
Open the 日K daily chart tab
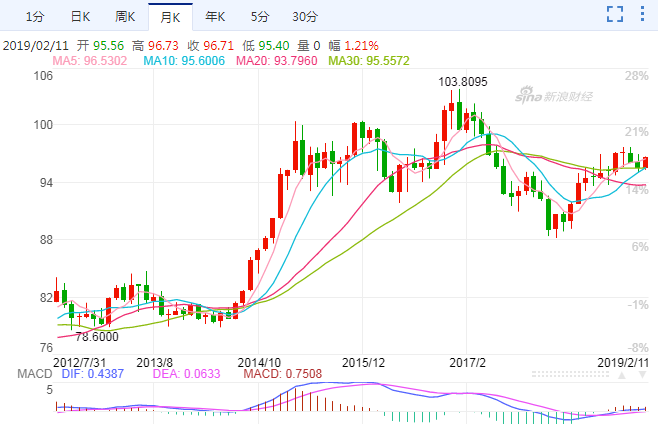[x=80, y=17]
